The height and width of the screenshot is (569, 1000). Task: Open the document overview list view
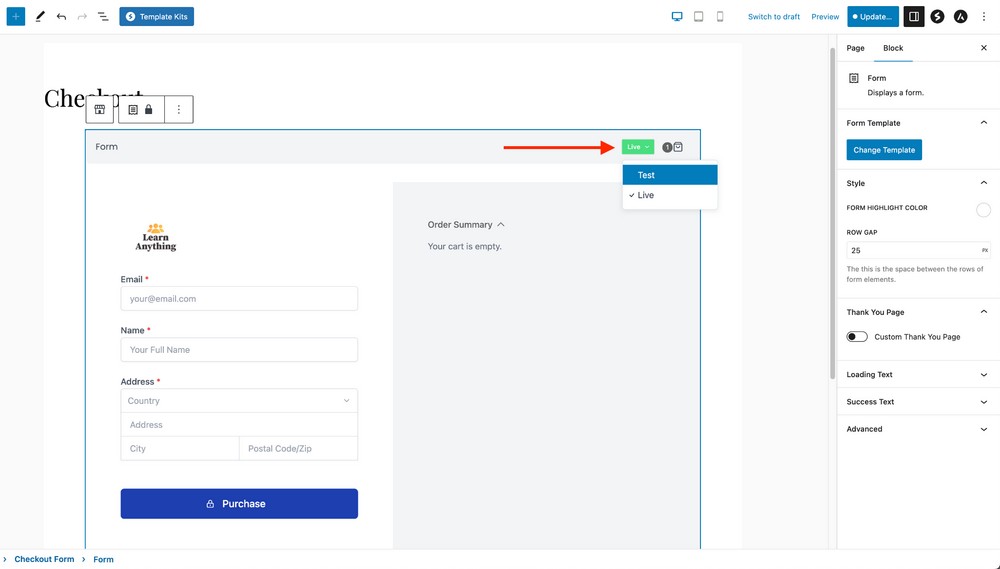[103, 17]
